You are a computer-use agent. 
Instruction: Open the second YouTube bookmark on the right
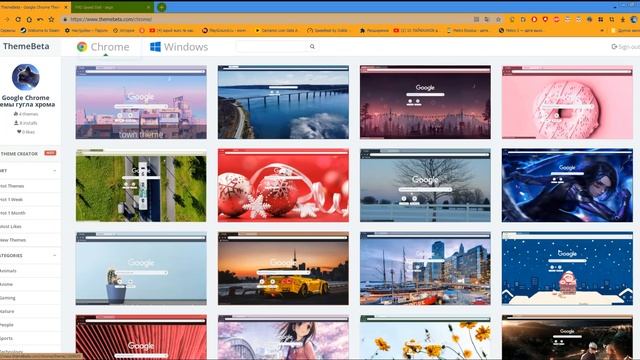[x=416, y=30]
